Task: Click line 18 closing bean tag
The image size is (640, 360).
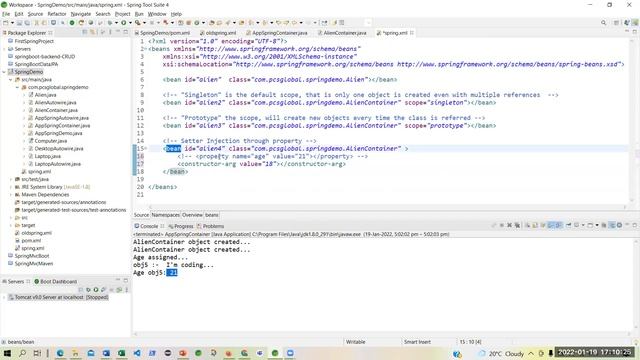Action: (175, 172)
